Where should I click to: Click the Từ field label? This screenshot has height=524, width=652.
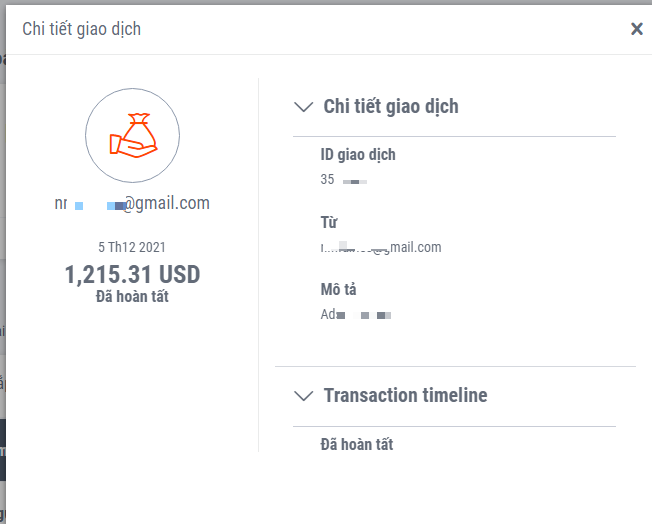point(329,222)
